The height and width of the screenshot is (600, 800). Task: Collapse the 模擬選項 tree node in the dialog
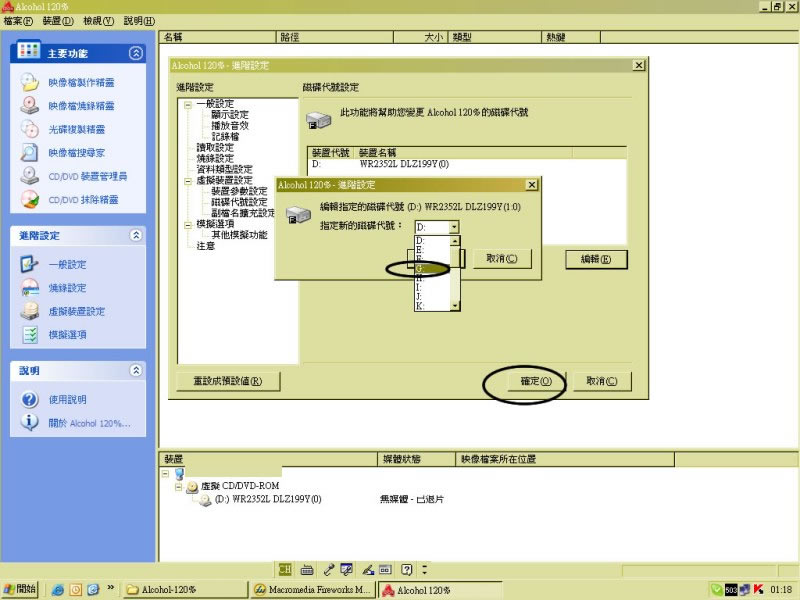coord(188,224)
